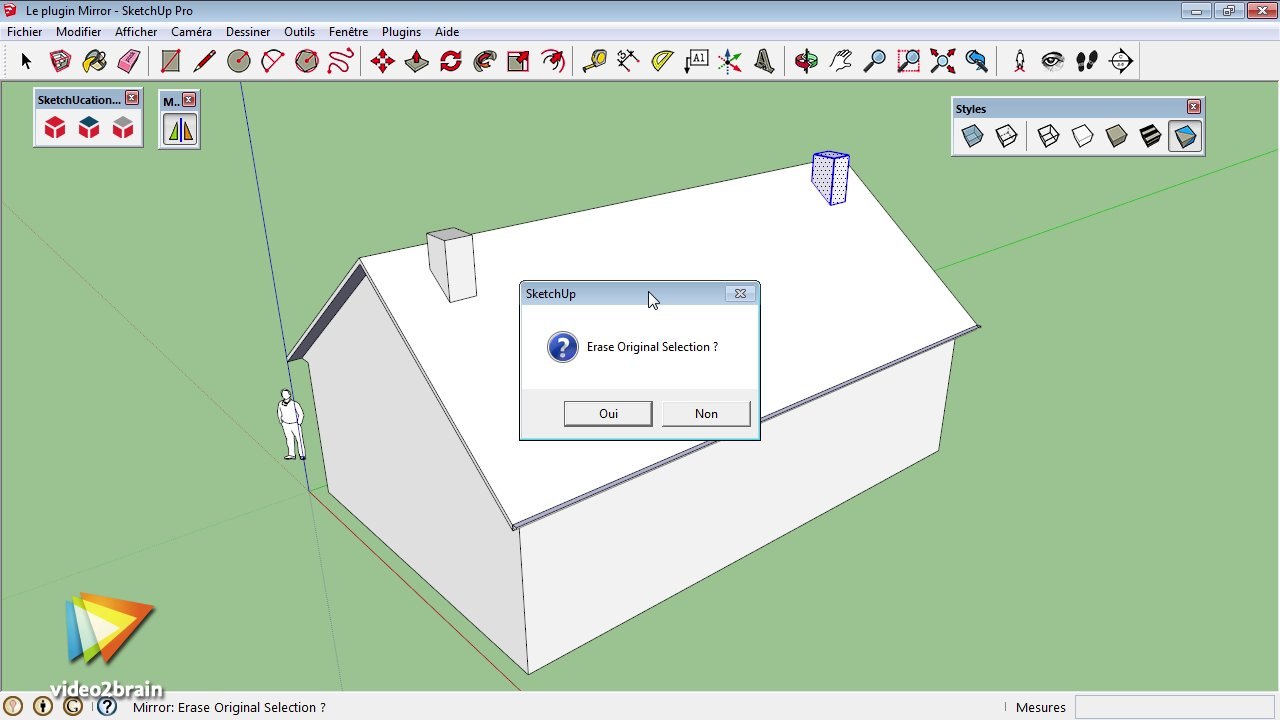Choose the Paint Bucket tool
The width and height of the screenshot is (1280, 720).
94,61
